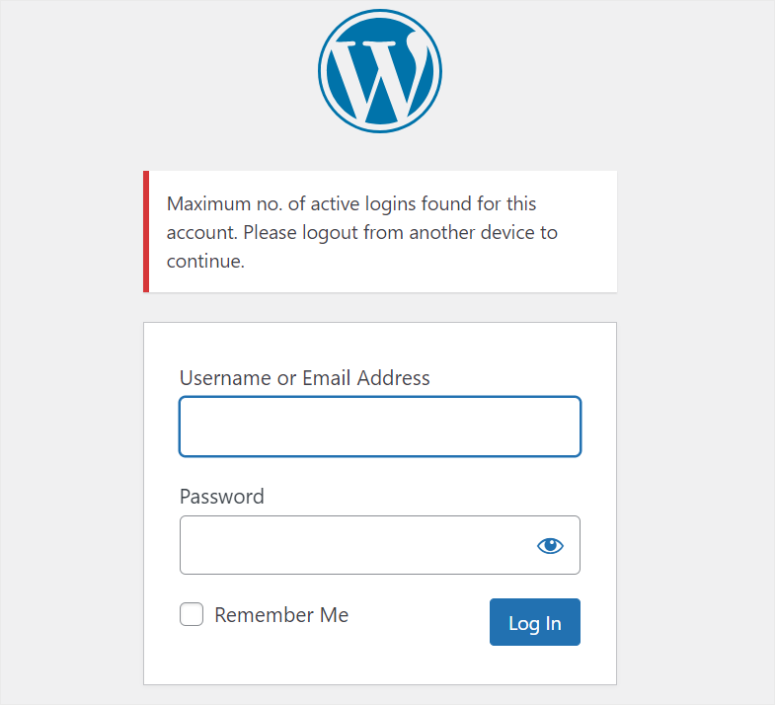Click the WordPress logo
The width and height of the screenshot is (775, 705).
(x=380, y=71)
